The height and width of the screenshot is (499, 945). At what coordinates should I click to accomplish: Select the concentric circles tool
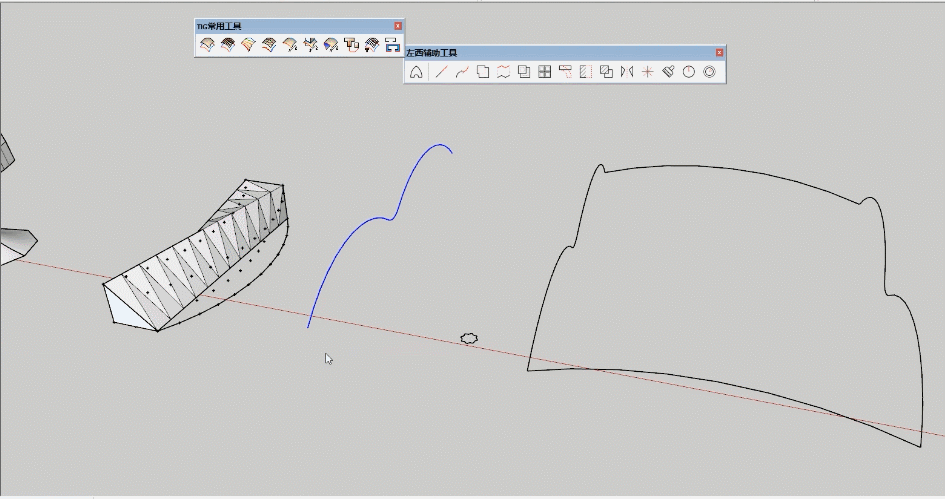click(x=709, y=72)
